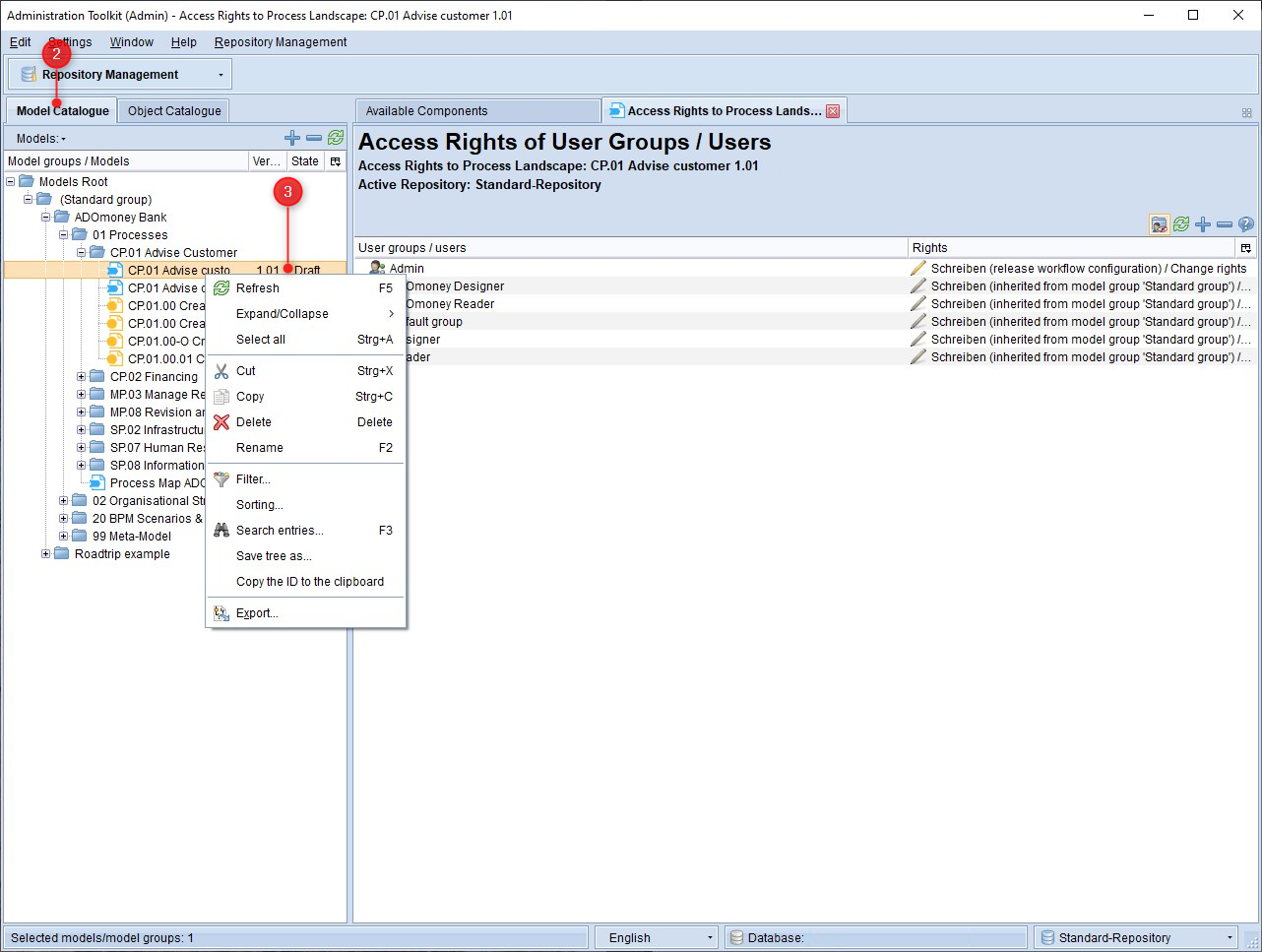The height and width of the screenshot is (952, 1262).
Task: Click the Repository Management toolbar icon
Action: 29,75
